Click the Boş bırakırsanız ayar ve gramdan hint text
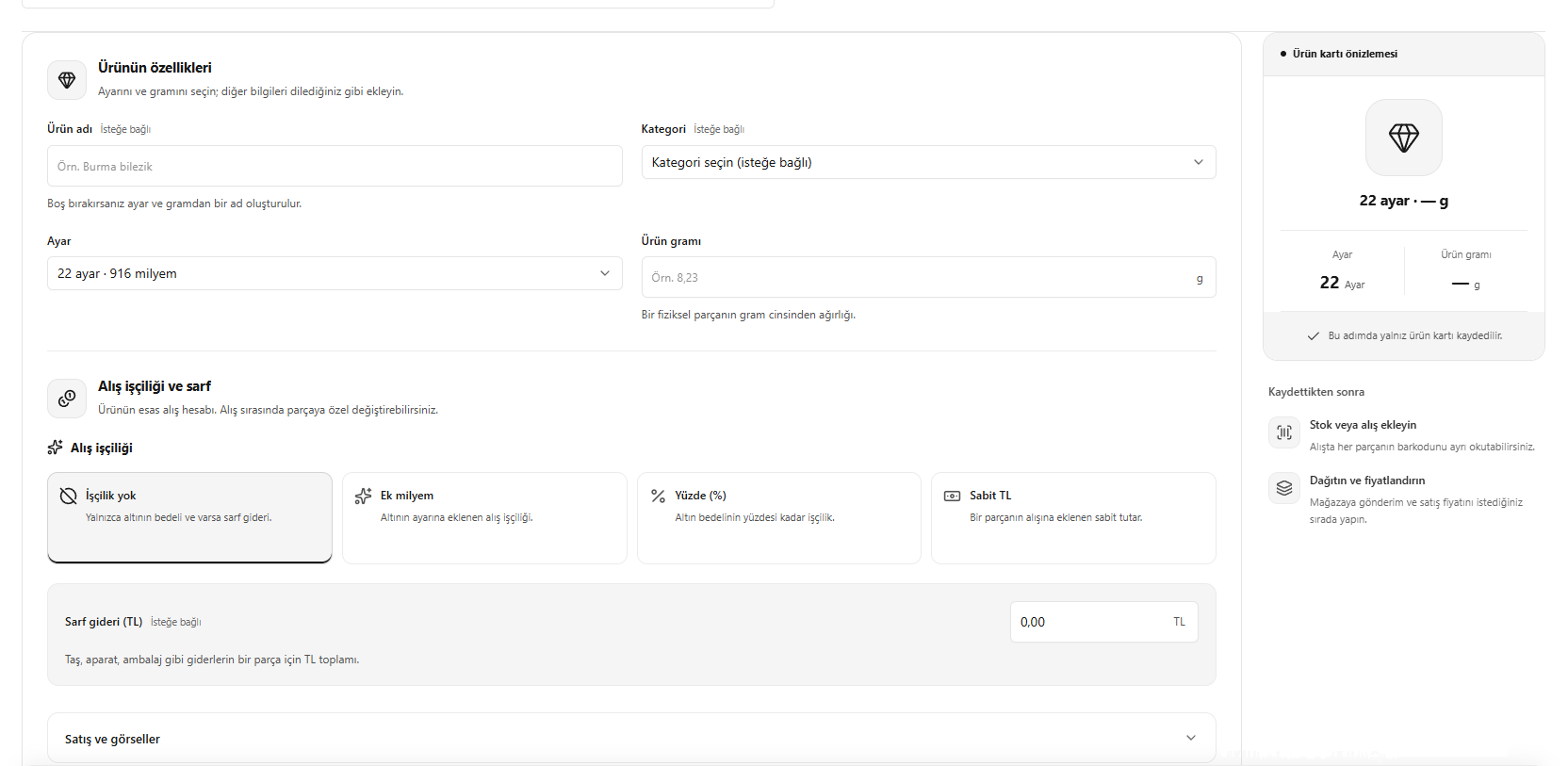 tap(174, 204)
